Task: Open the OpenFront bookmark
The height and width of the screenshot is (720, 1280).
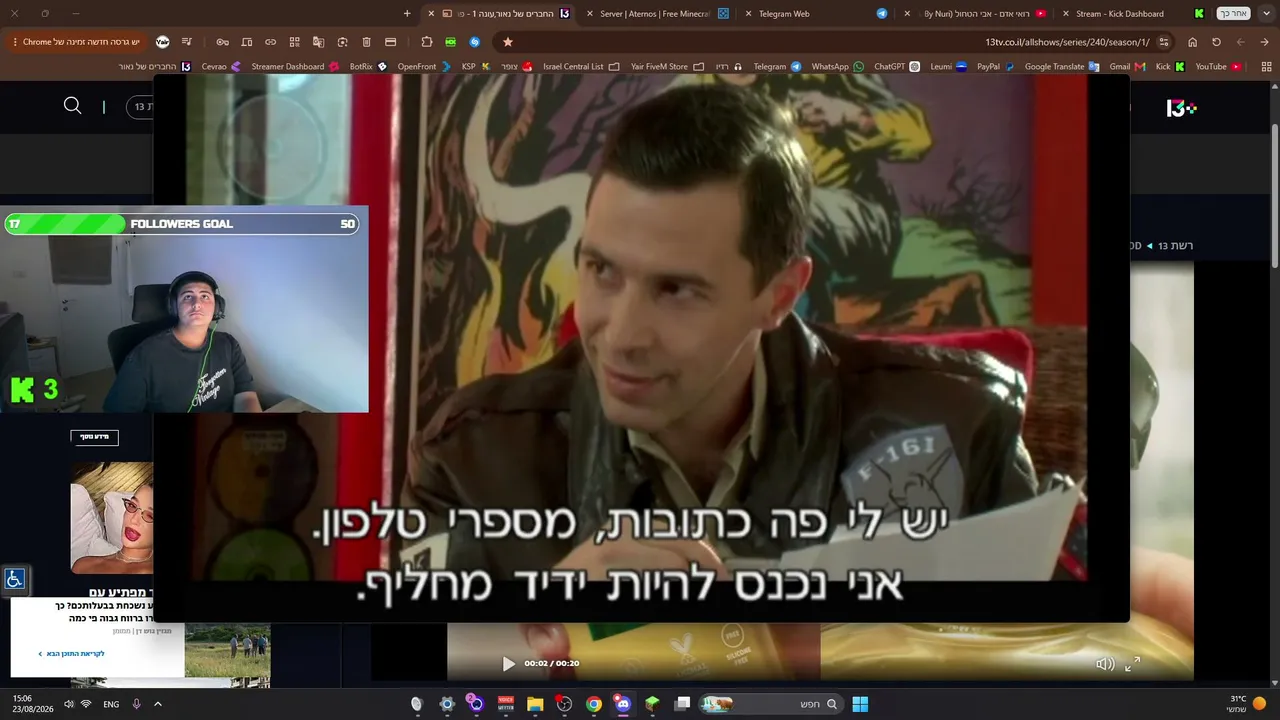Action: click(424, 67)
